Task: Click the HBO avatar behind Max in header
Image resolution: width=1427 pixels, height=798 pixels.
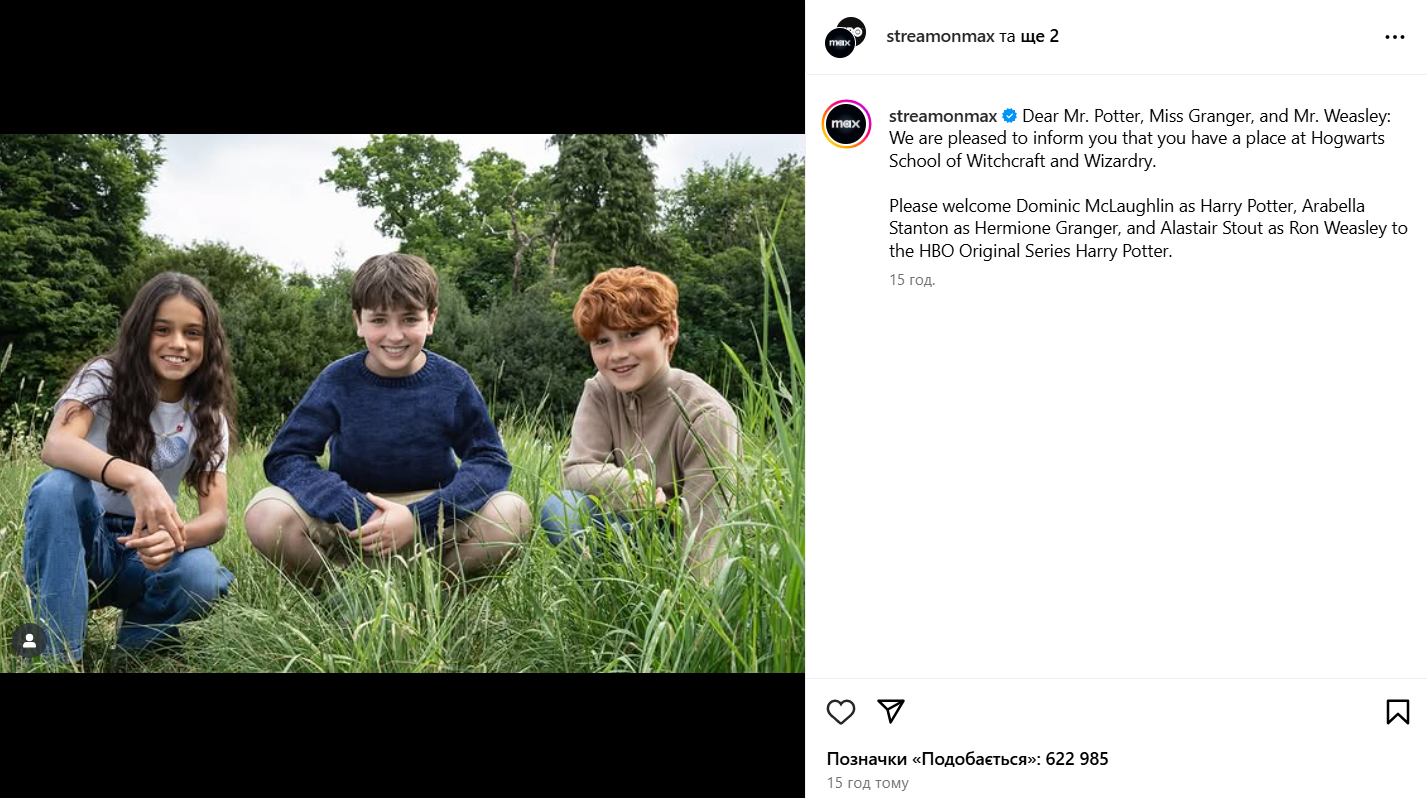Action: pyautogui.click(x=854, y=28)
